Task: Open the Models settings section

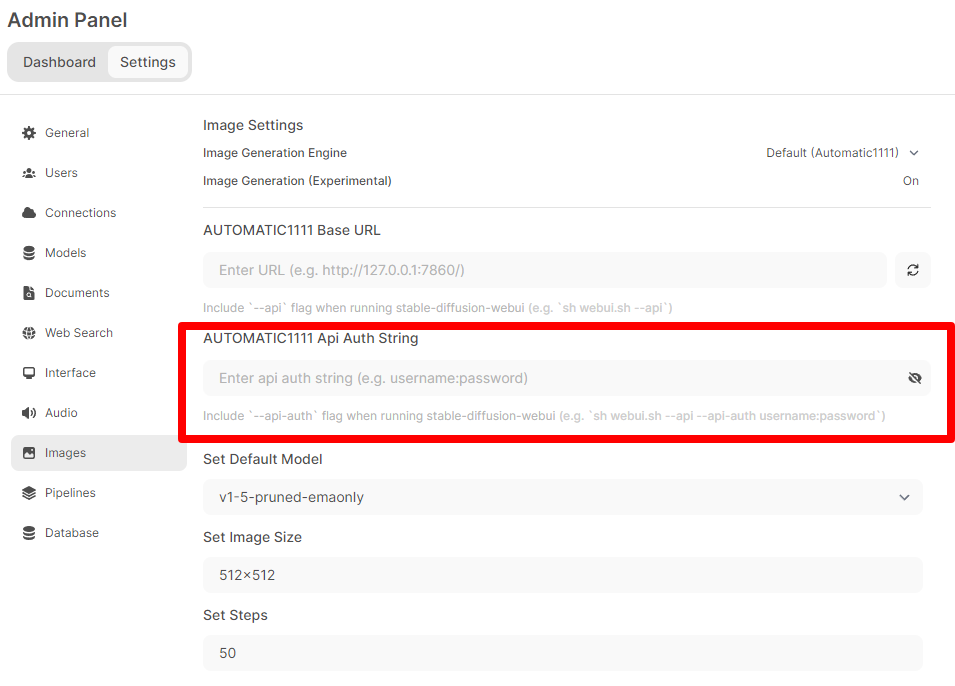Action: [99, 253]
